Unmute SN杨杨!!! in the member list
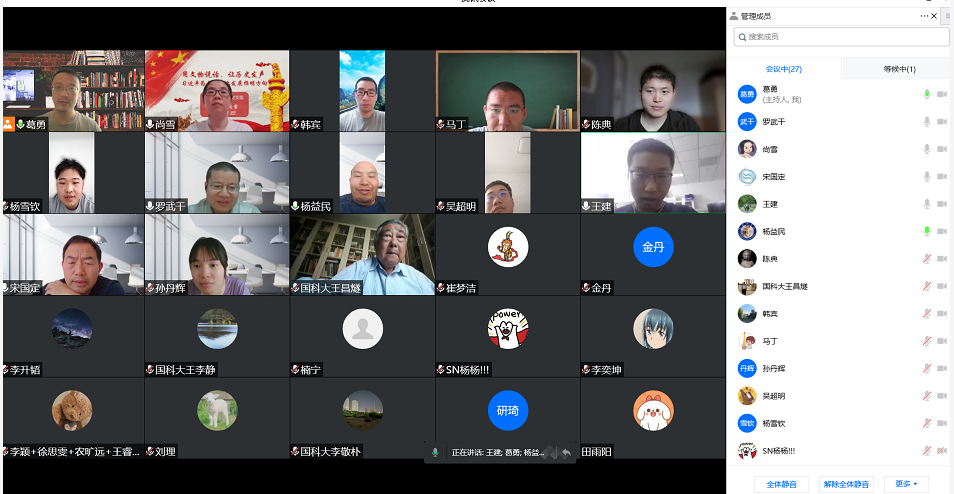The image size is (954, 494). (x=927, y=451)
